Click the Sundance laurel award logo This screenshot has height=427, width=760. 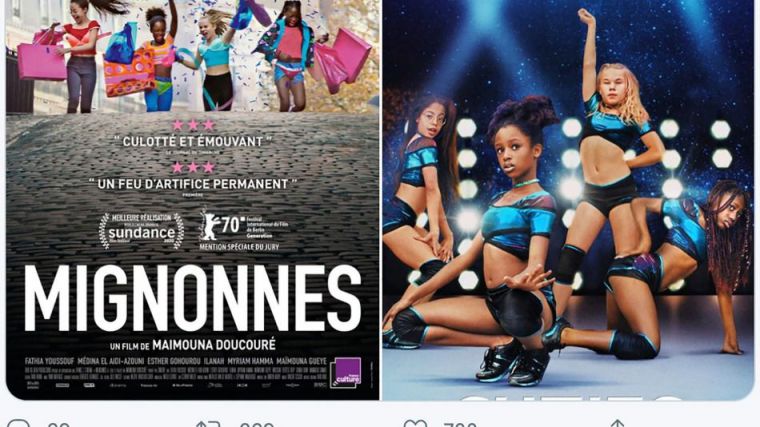141,231
